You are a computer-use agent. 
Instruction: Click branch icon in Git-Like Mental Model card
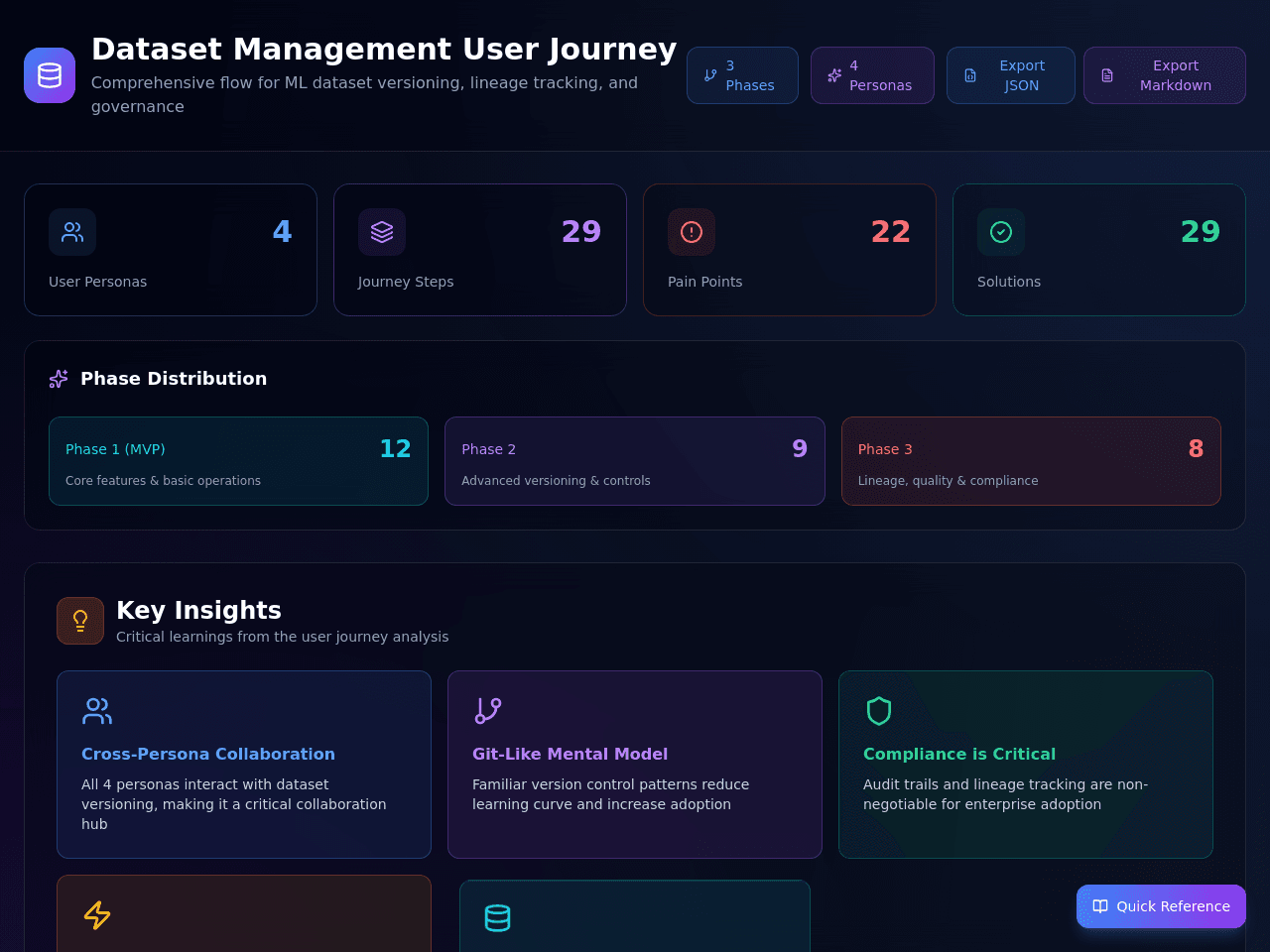tap(488, 711)
